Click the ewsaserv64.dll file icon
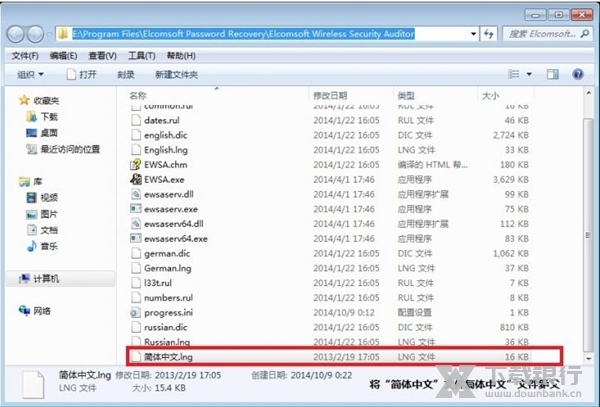The height and width of the screenshot is (407, 600). [x=136, y=223]
